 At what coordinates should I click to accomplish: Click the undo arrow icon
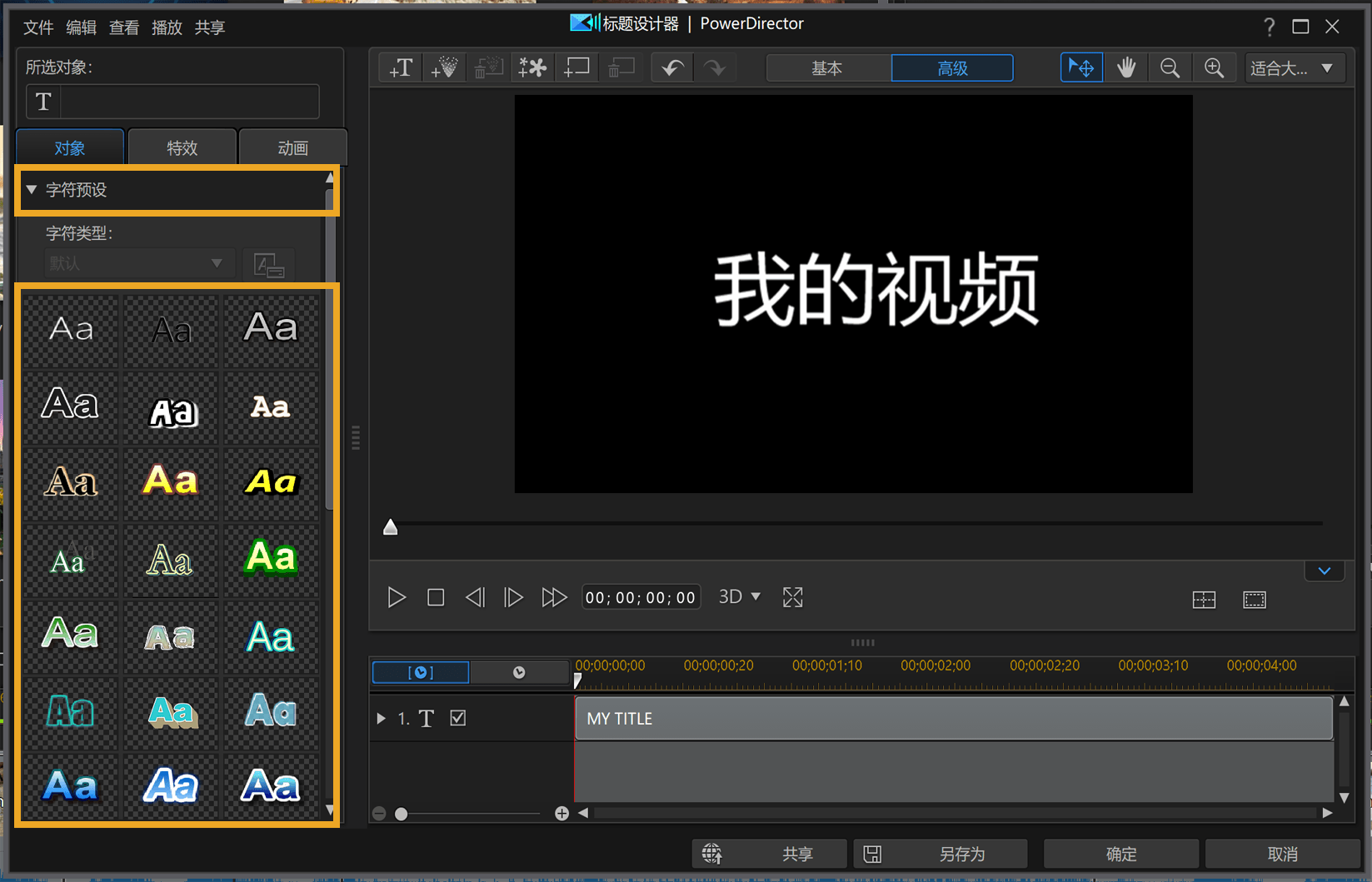tap(672, 68)
